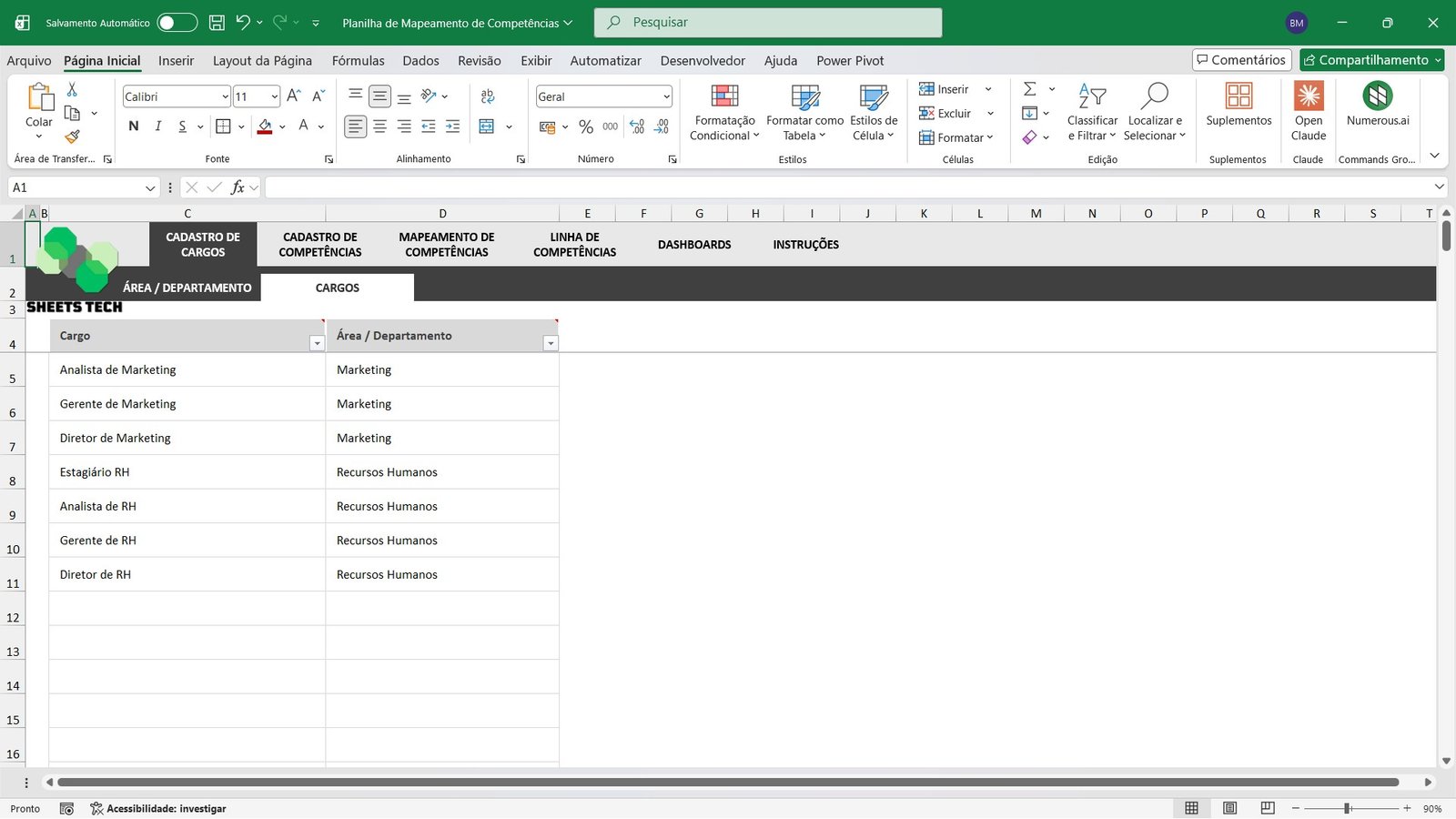This screenshot has width=1456, height=819.
Task: Click the AutoSoma (sum) icon
Action: 1029,88
